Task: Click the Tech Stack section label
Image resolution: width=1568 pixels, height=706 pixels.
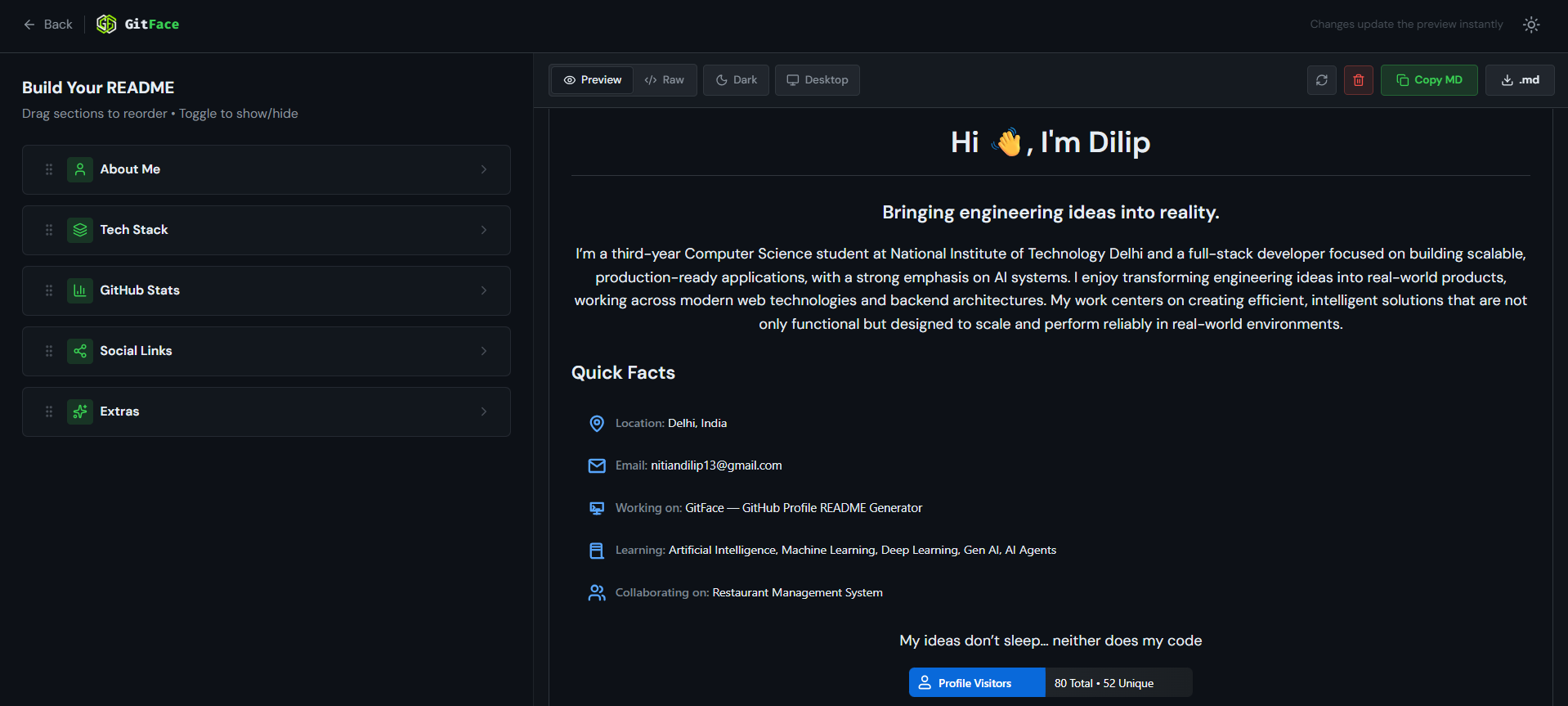Action: [134, 230]
